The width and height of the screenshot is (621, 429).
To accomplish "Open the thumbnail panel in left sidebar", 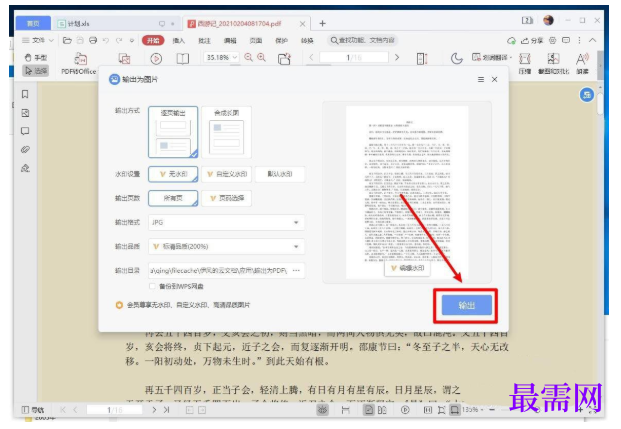I will pos(25,113).
